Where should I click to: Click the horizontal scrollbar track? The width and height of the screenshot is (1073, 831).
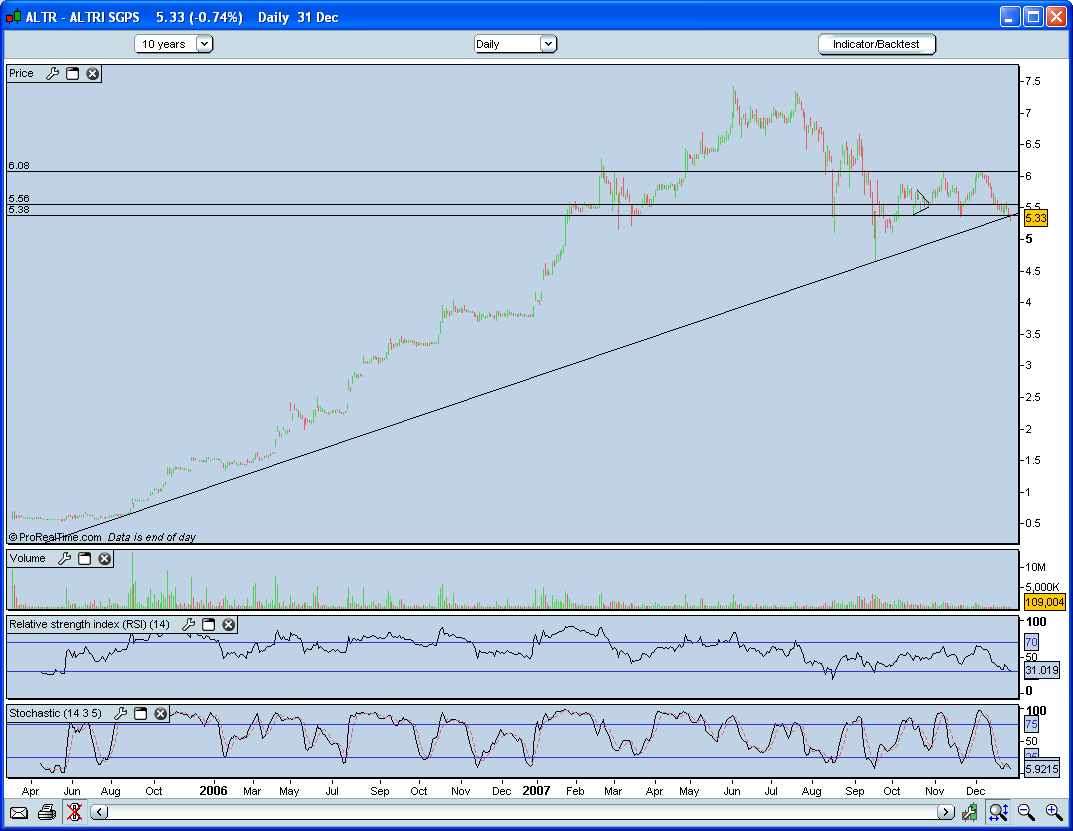(x=523, y=813)
